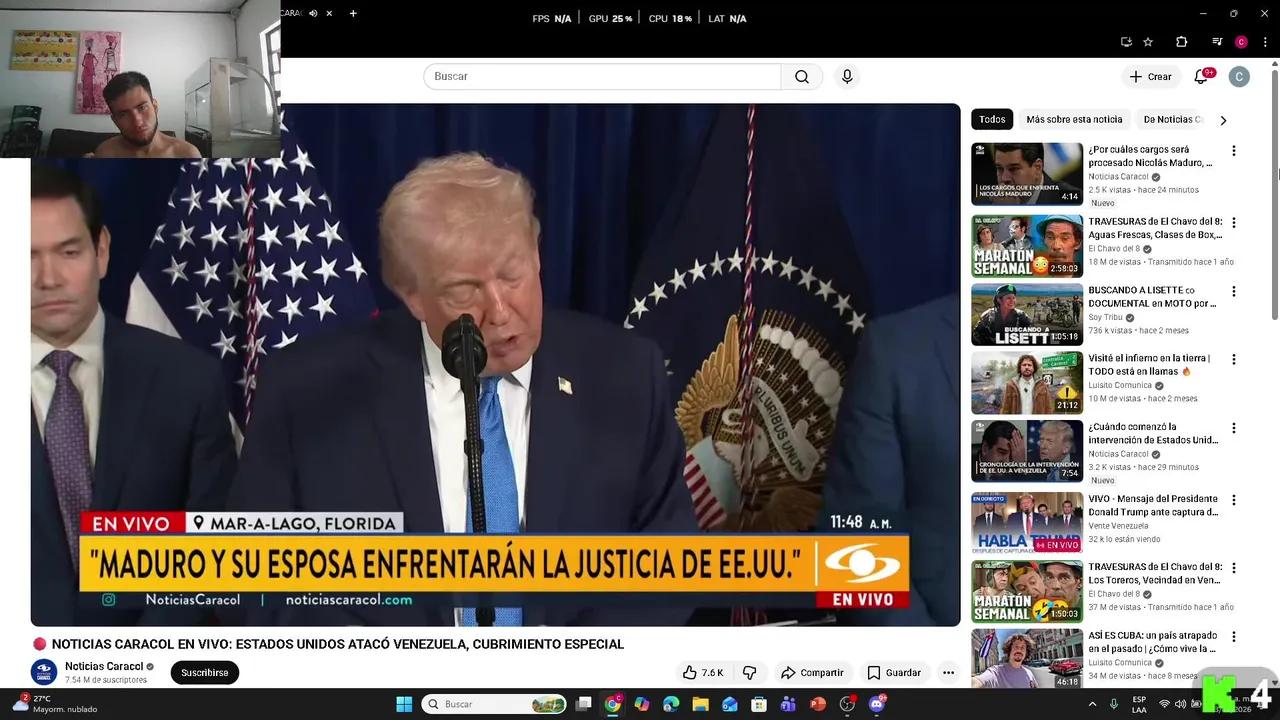Viewport: 1280px width, 720px height.
Task: Start voice search with the microphone icon
Action: pos(847,77)
